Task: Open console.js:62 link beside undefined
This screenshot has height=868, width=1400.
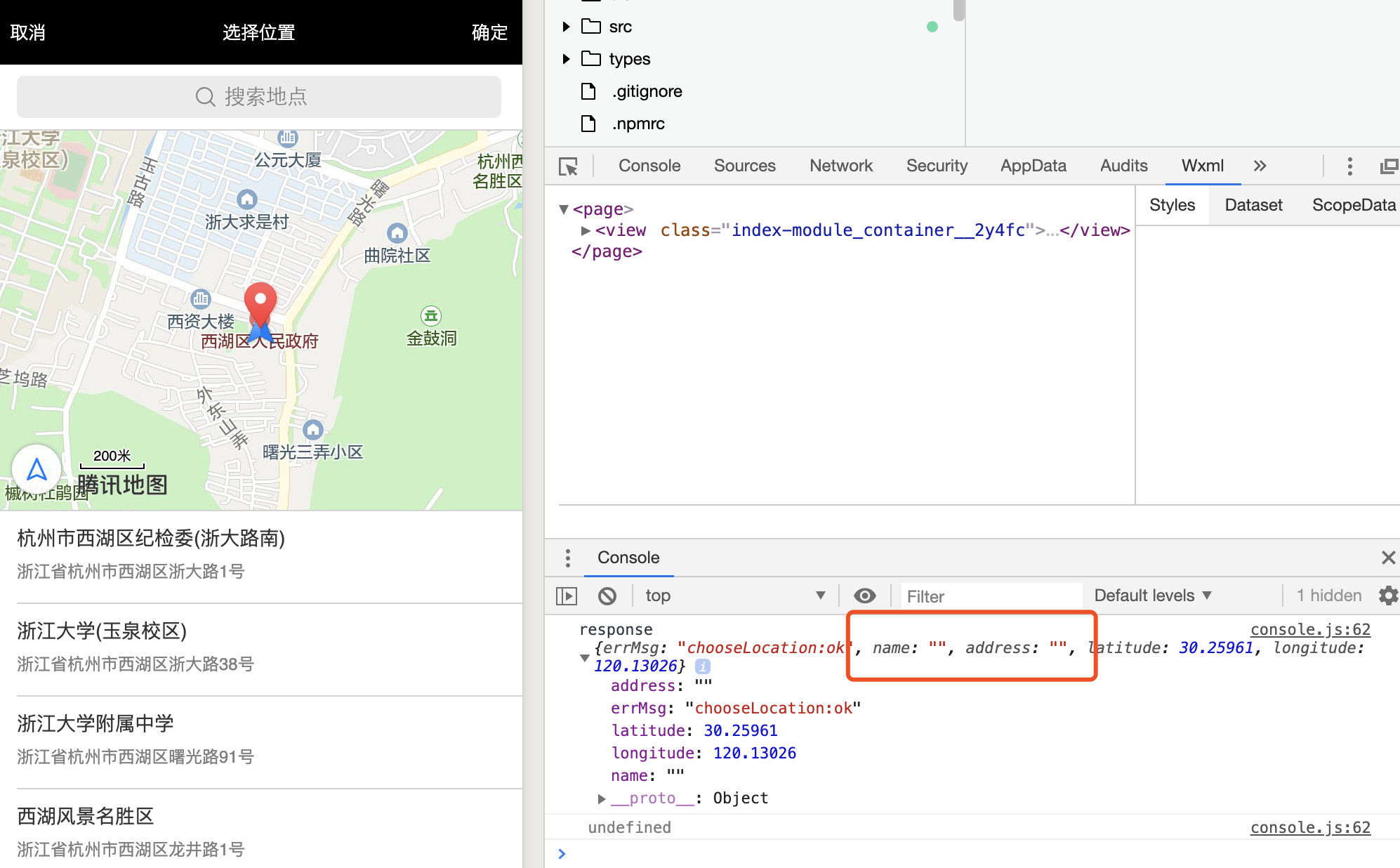Action: click(1310, 828)
